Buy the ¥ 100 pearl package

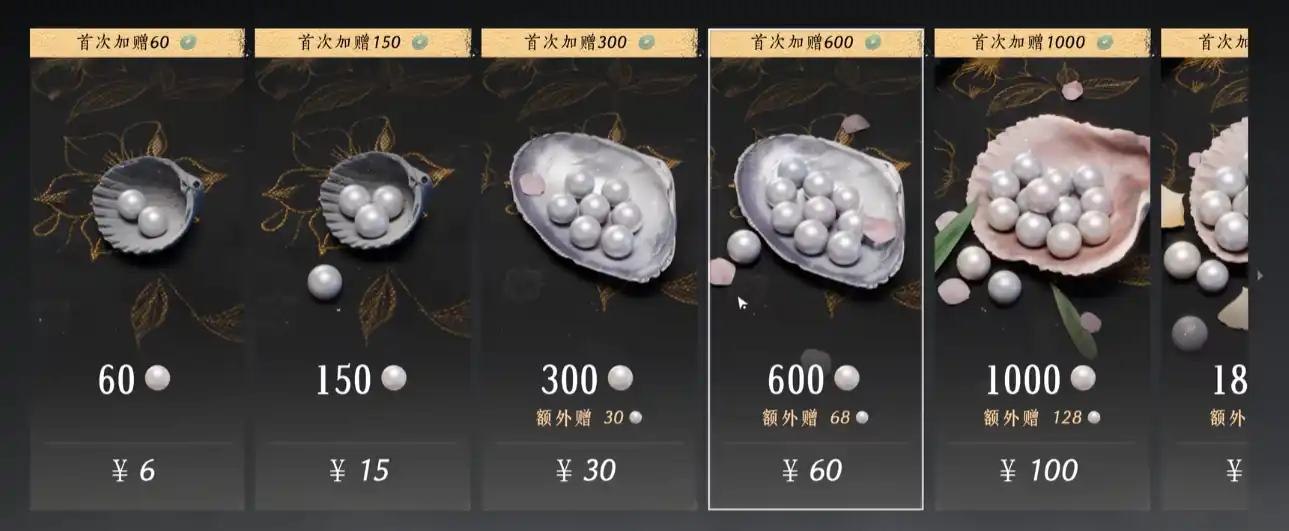tap(1041, 470)
